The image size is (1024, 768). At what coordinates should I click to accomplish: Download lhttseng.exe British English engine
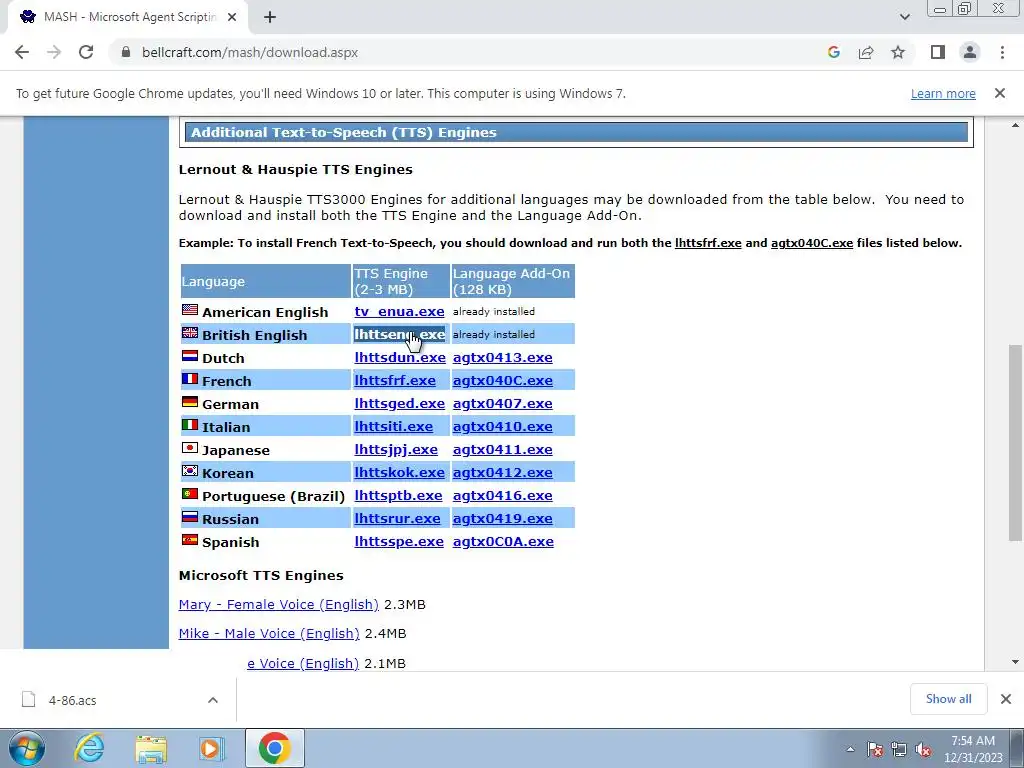click(x=399, y=334)
